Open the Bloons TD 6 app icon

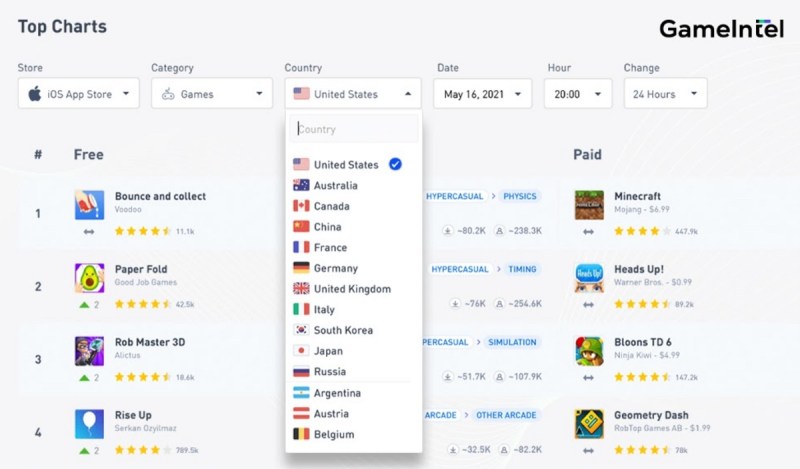click(589, 351)
